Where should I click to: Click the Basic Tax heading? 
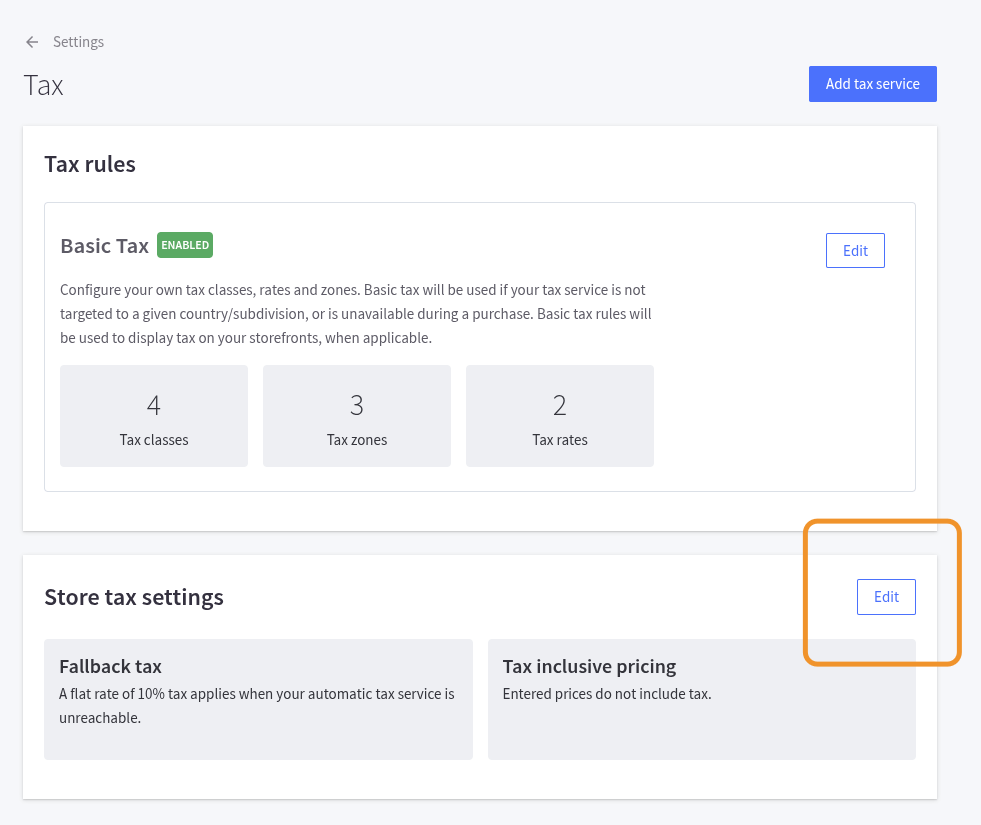104,245
